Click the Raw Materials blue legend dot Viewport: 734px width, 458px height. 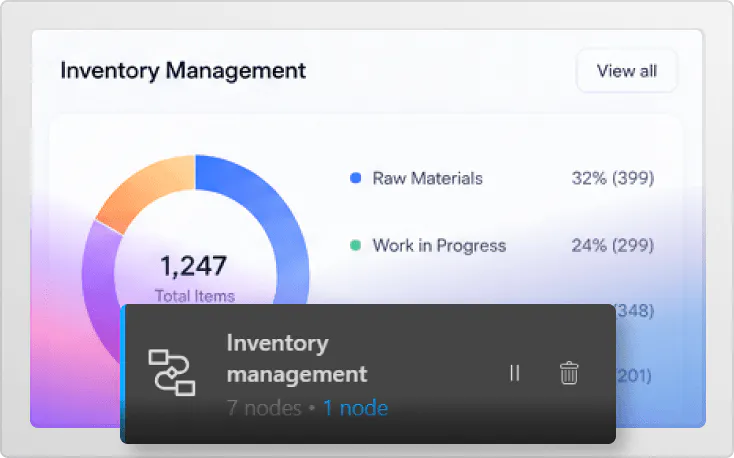pos(356,178)
